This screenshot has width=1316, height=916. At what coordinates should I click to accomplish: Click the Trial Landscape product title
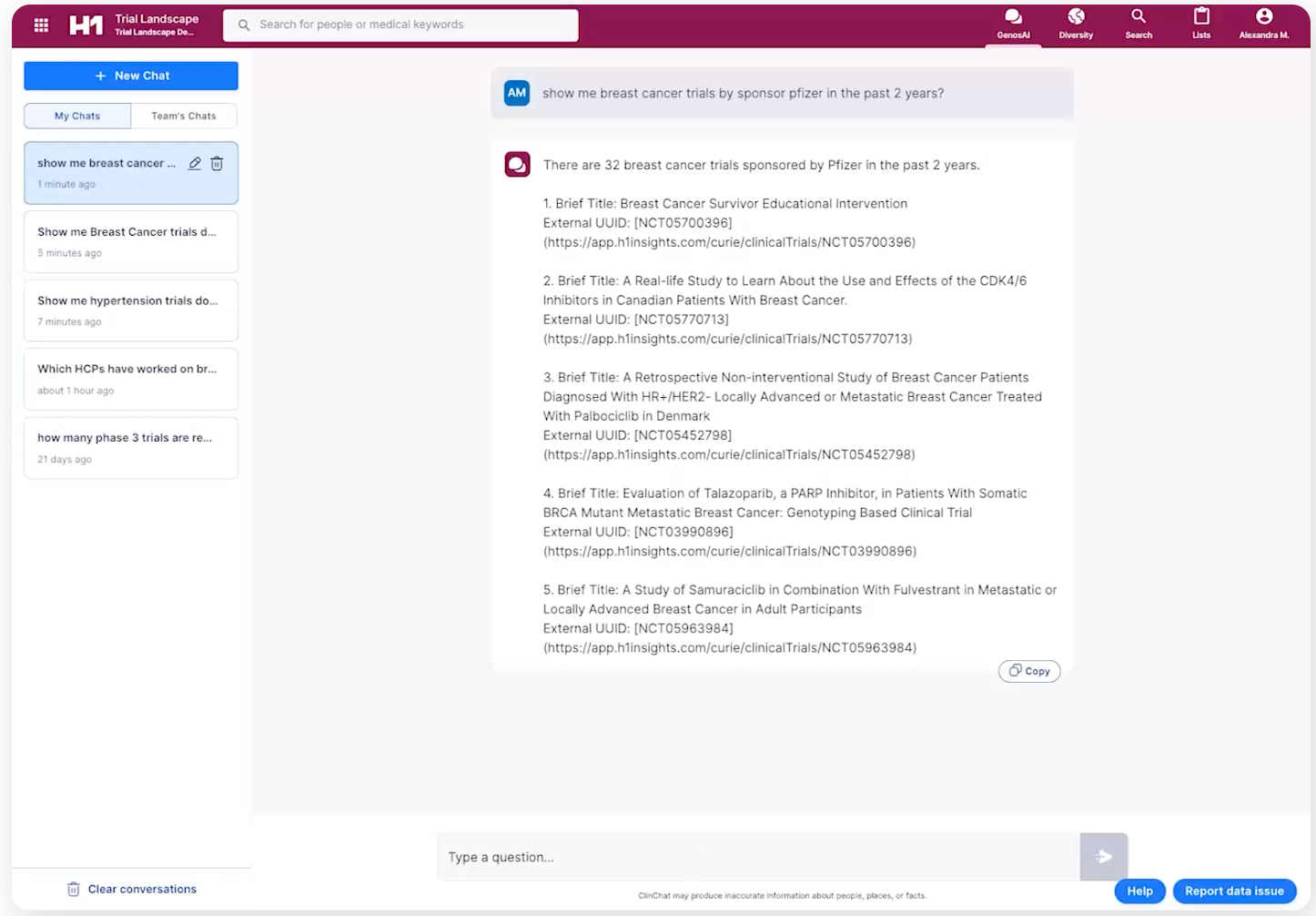pos(157,19)
